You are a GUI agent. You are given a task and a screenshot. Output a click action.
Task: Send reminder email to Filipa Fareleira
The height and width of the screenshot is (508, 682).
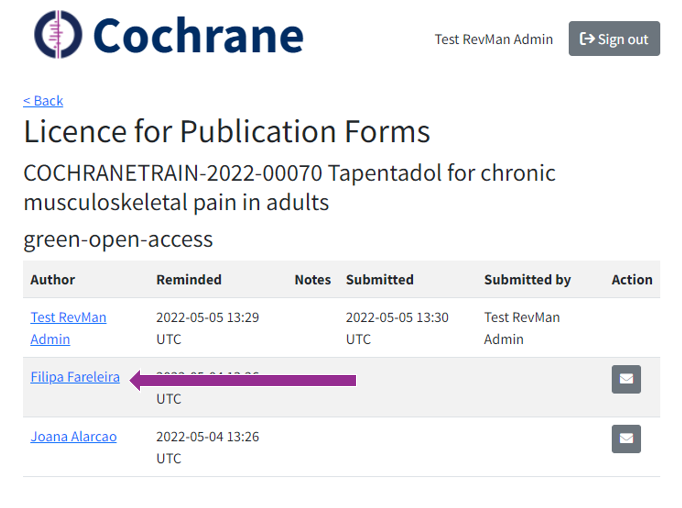click(626, 379)
